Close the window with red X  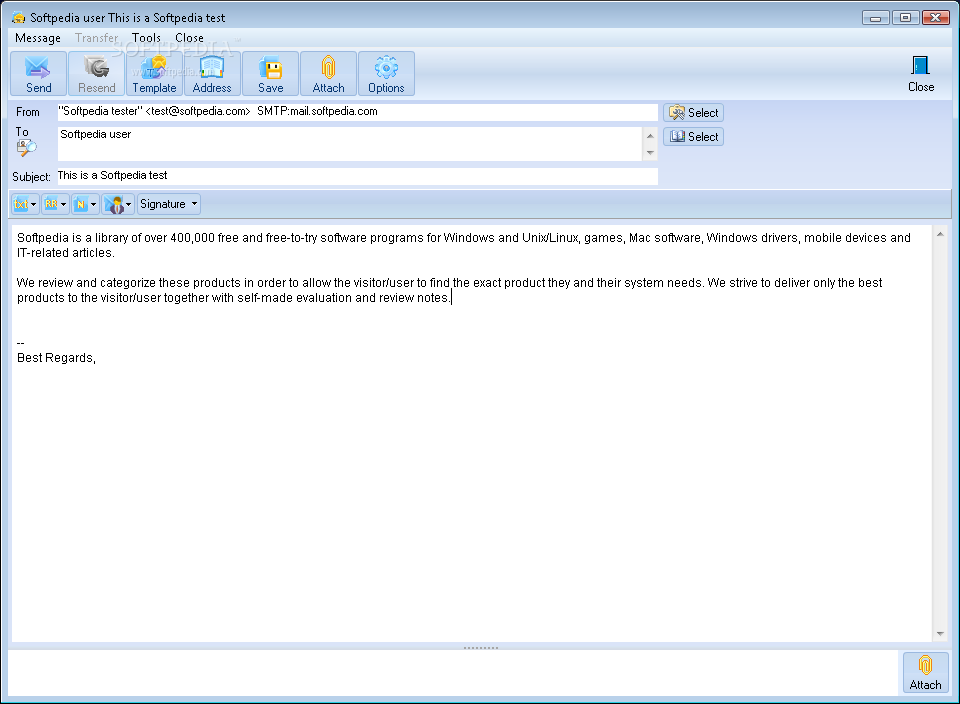click(936, 18)
